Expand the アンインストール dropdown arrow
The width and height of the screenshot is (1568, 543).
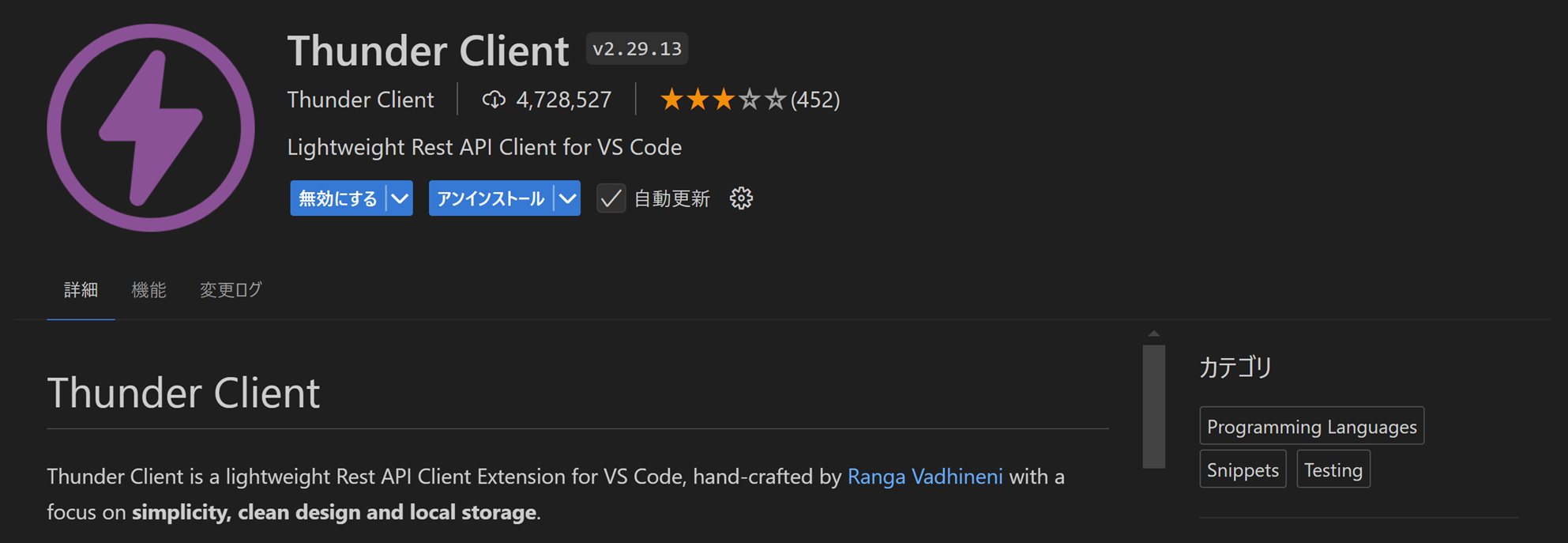coord(568,198)
